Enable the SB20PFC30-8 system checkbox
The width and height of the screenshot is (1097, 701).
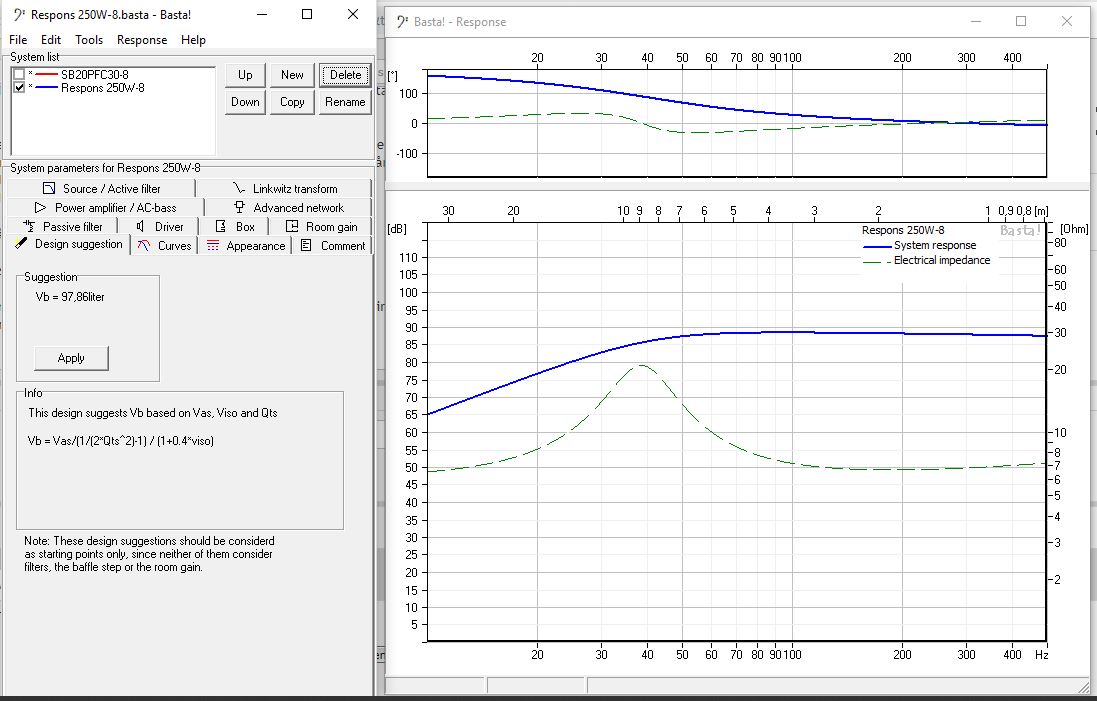pyautogui.click(x=19, y=75)
